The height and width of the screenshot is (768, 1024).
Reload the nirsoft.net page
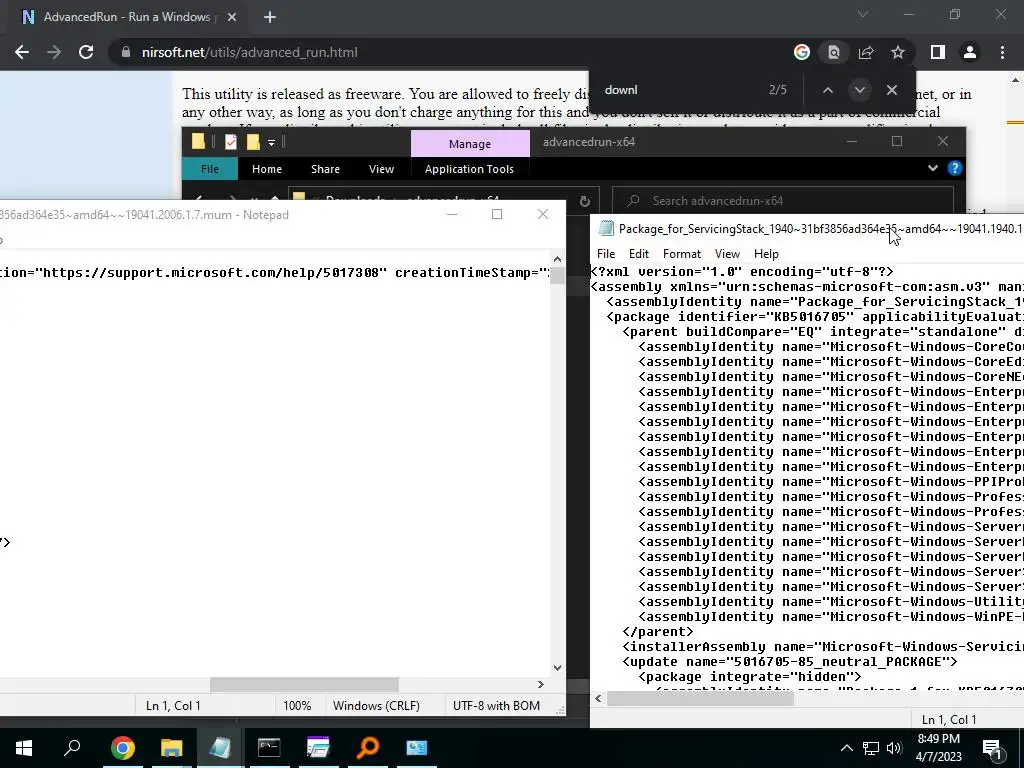click(86, 52)
